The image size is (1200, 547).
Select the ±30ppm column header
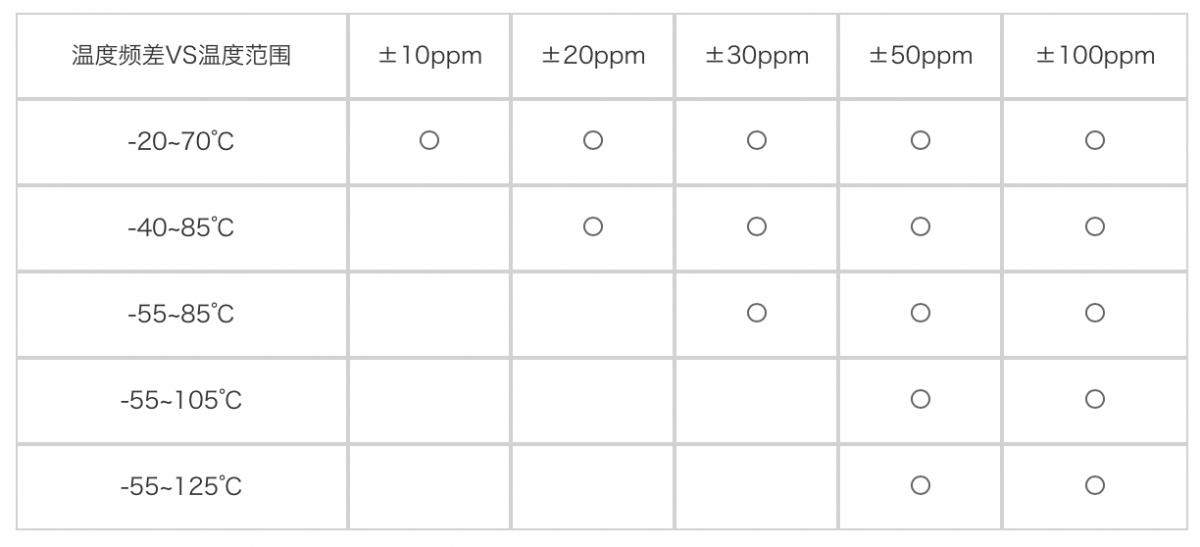coord(757,56)
